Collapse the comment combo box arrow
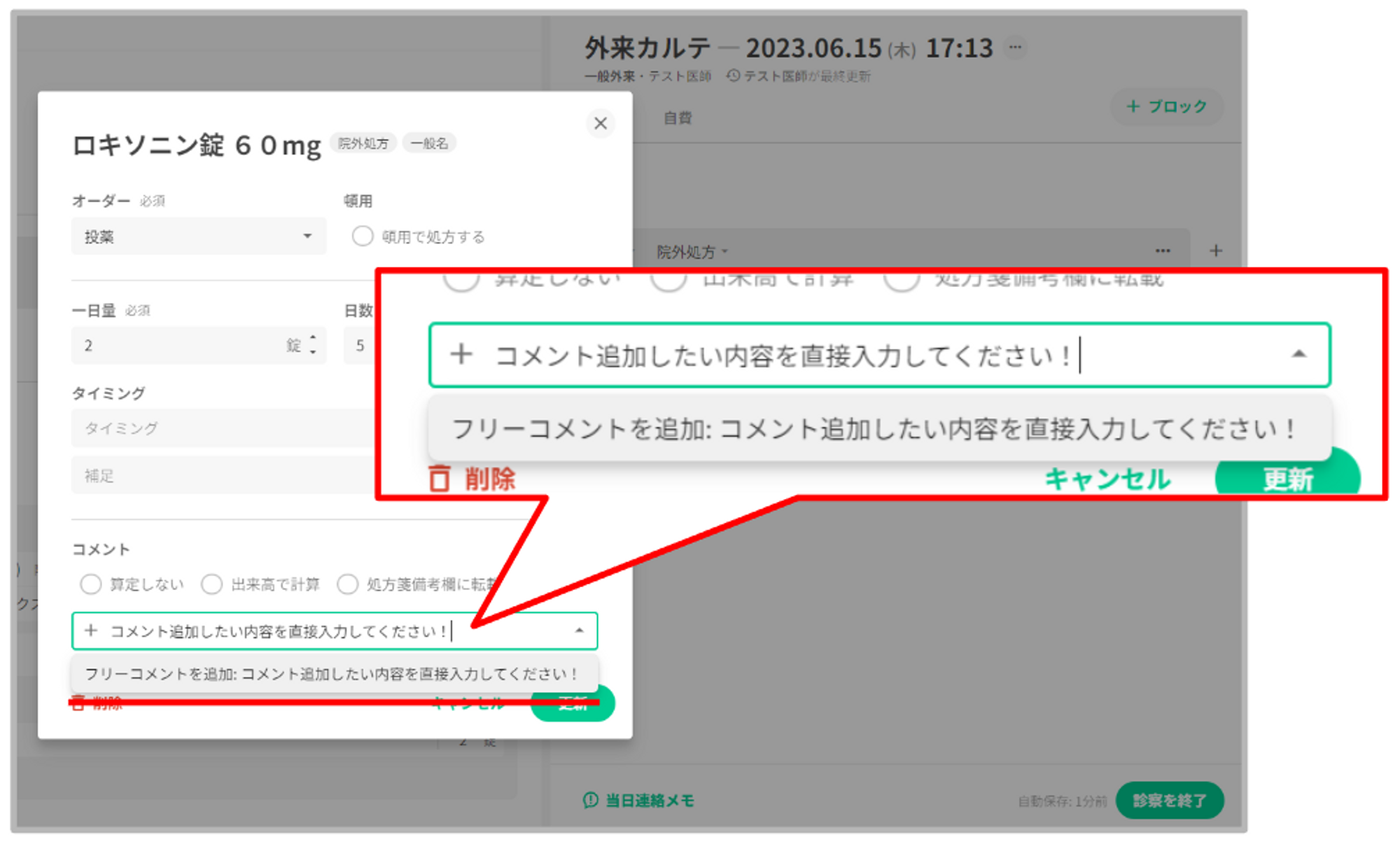1400x844 pixels. (x=579, y=631)
